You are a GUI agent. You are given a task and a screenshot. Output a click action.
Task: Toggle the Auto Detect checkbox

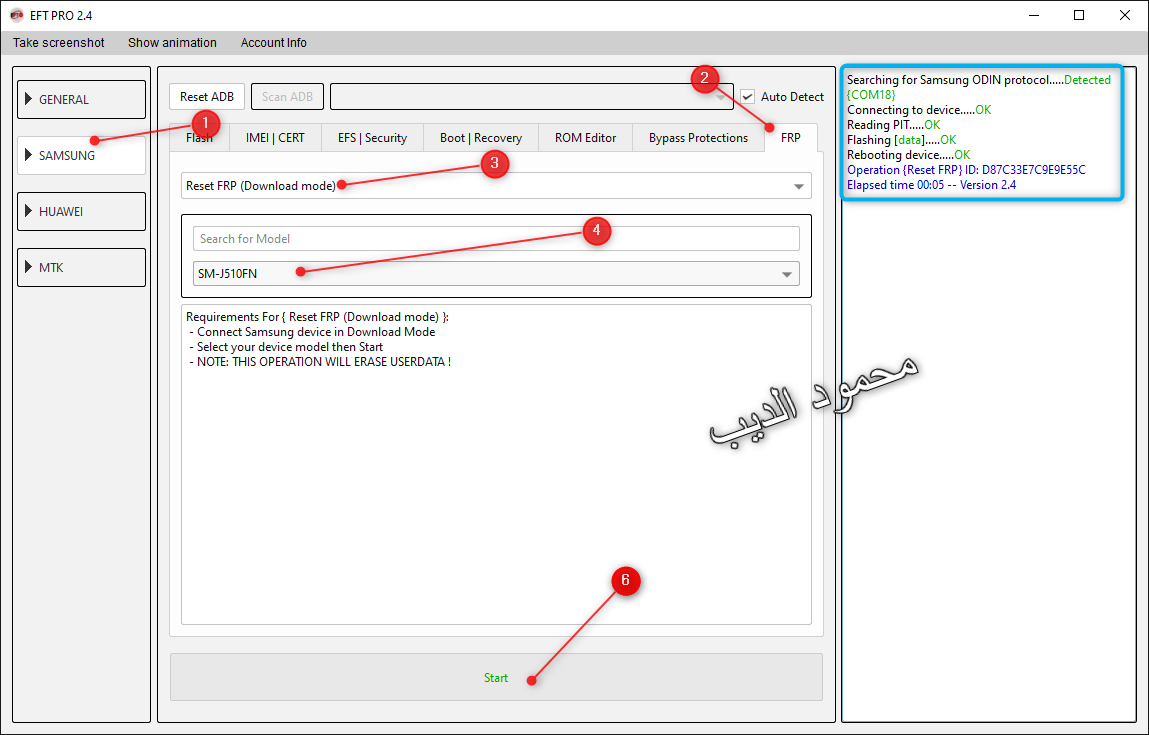[x=747, y=97]
